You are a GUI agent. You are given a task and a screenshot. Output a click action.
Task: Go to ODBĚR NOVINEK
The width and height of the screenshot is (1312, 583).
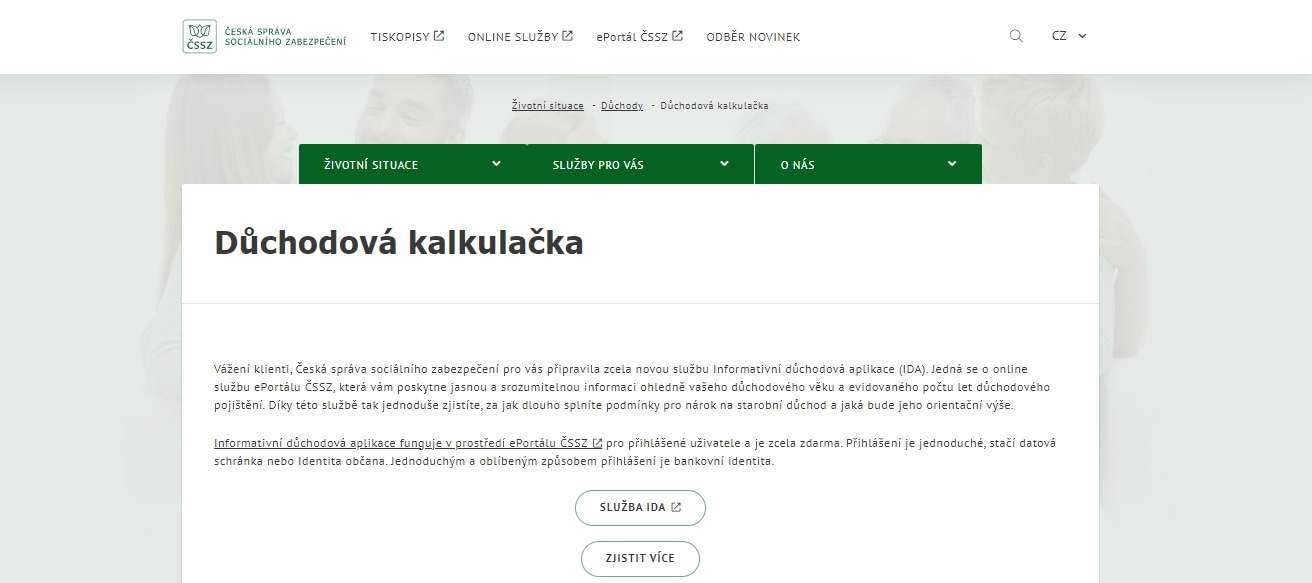(753, 37)
